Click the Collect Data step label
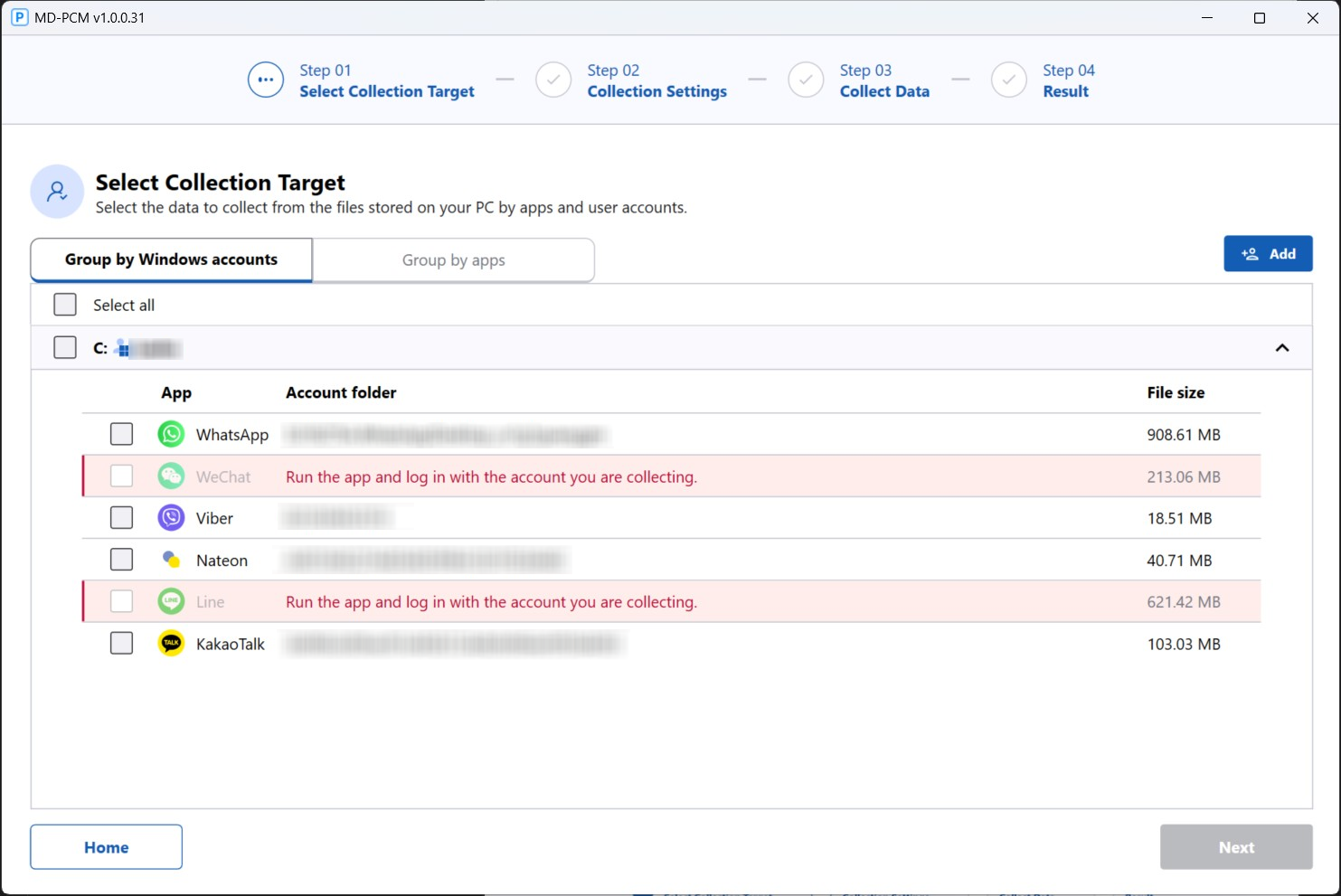Image resolution: width=1341 pixels, height=896 pixels. click(884, 91)
